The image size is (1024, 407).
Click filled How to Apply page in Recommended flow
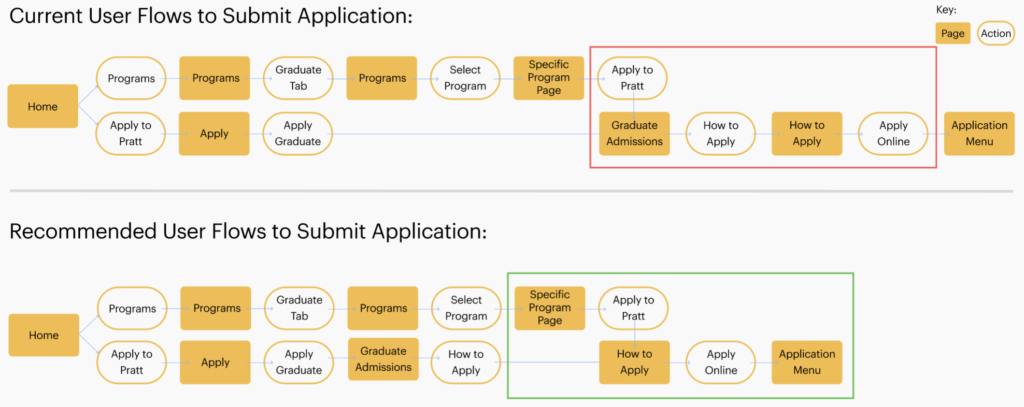tap(635, 363)
